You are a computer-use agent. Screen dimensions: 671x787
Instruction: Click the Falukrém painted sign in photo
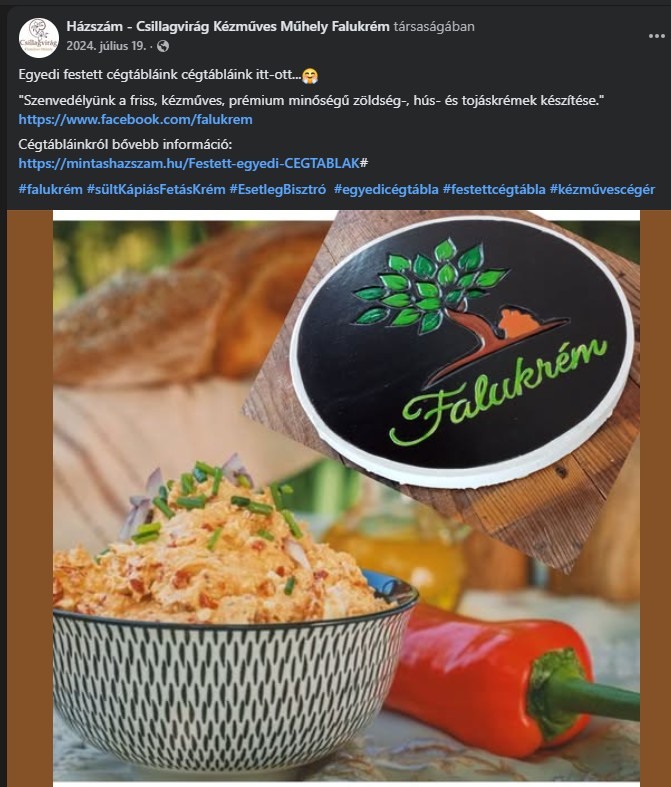(x=462, y=350)
